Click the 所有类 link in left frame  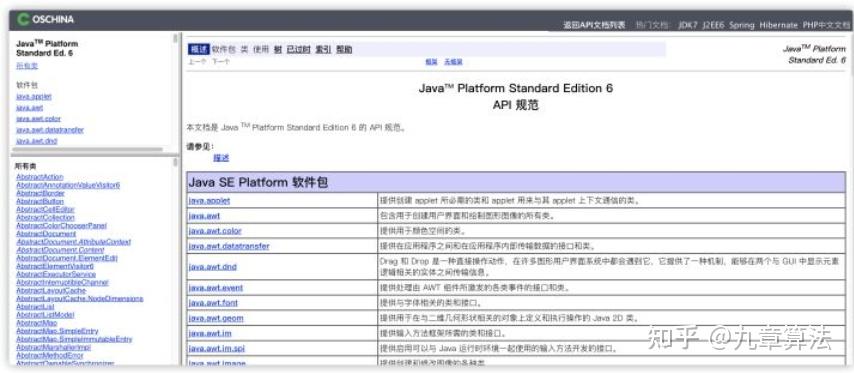pos(27,66)
